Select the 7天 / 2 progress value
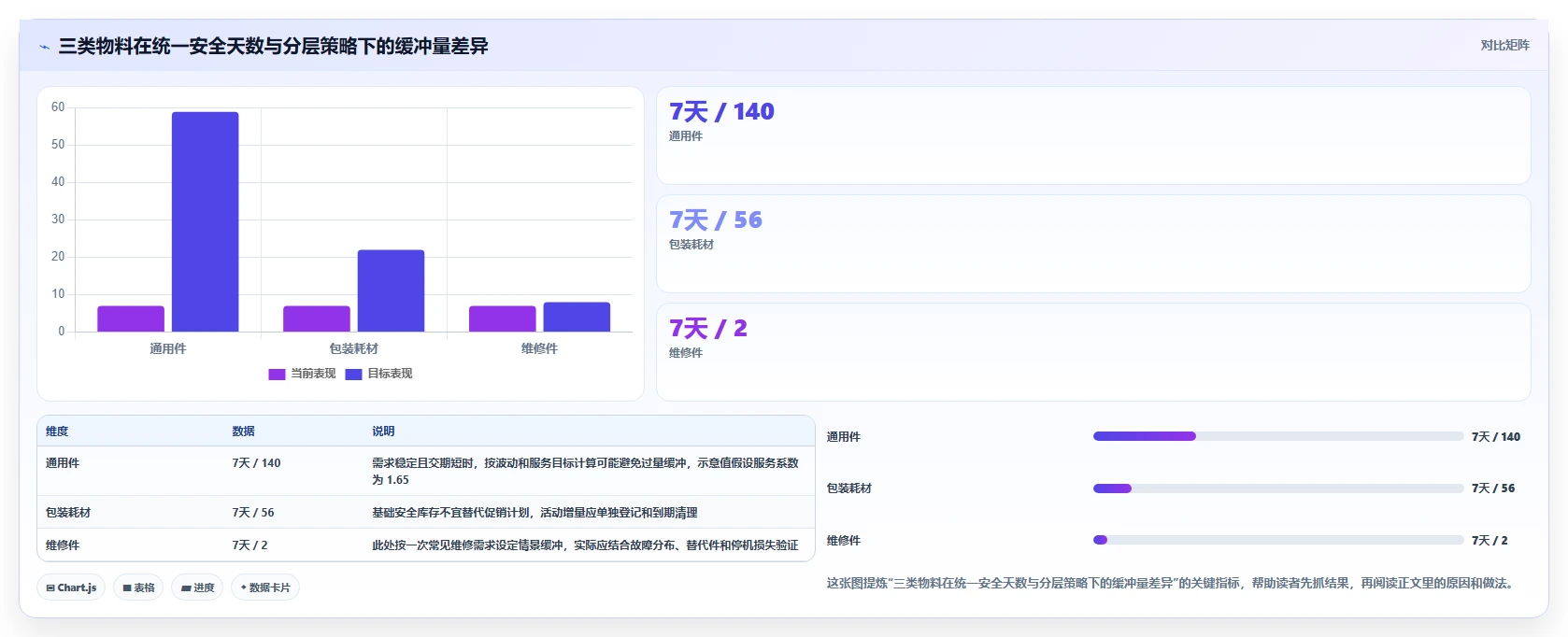 (x=1490, y=541)
